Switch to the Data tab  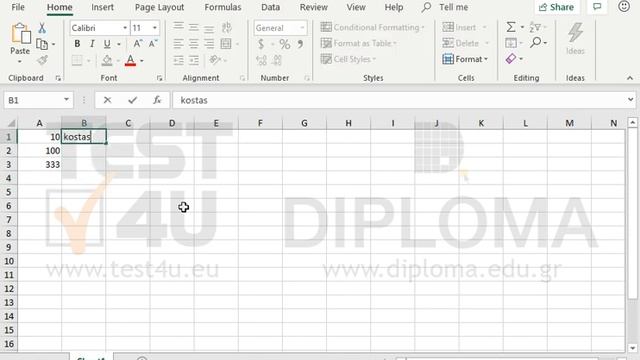(x=271, y=7)
